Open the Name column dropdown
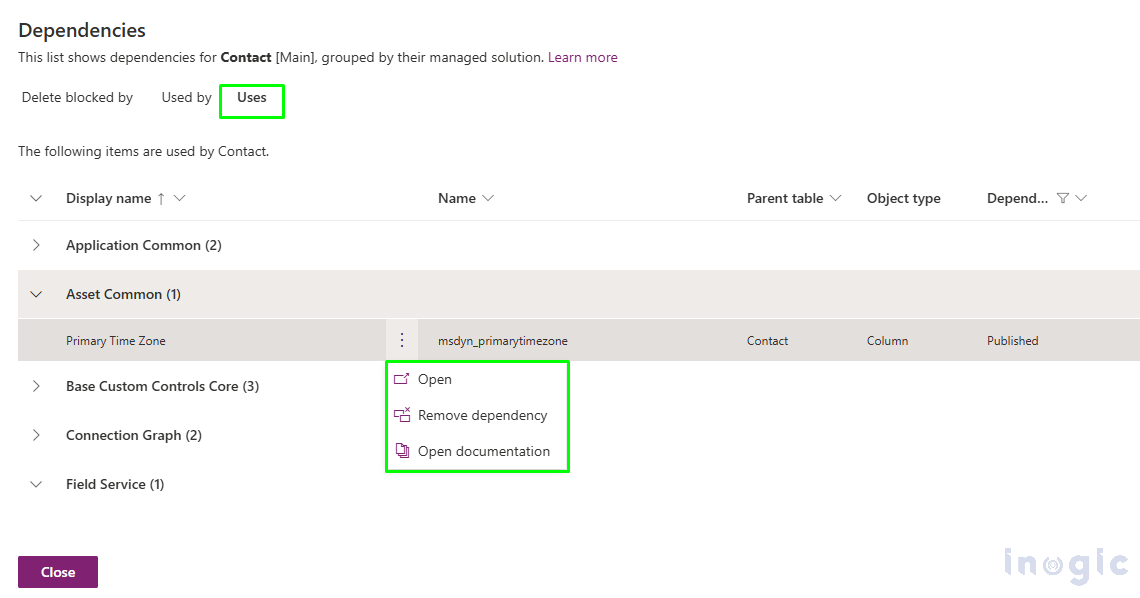The image size is (1140, 598). tap(488, 198)
